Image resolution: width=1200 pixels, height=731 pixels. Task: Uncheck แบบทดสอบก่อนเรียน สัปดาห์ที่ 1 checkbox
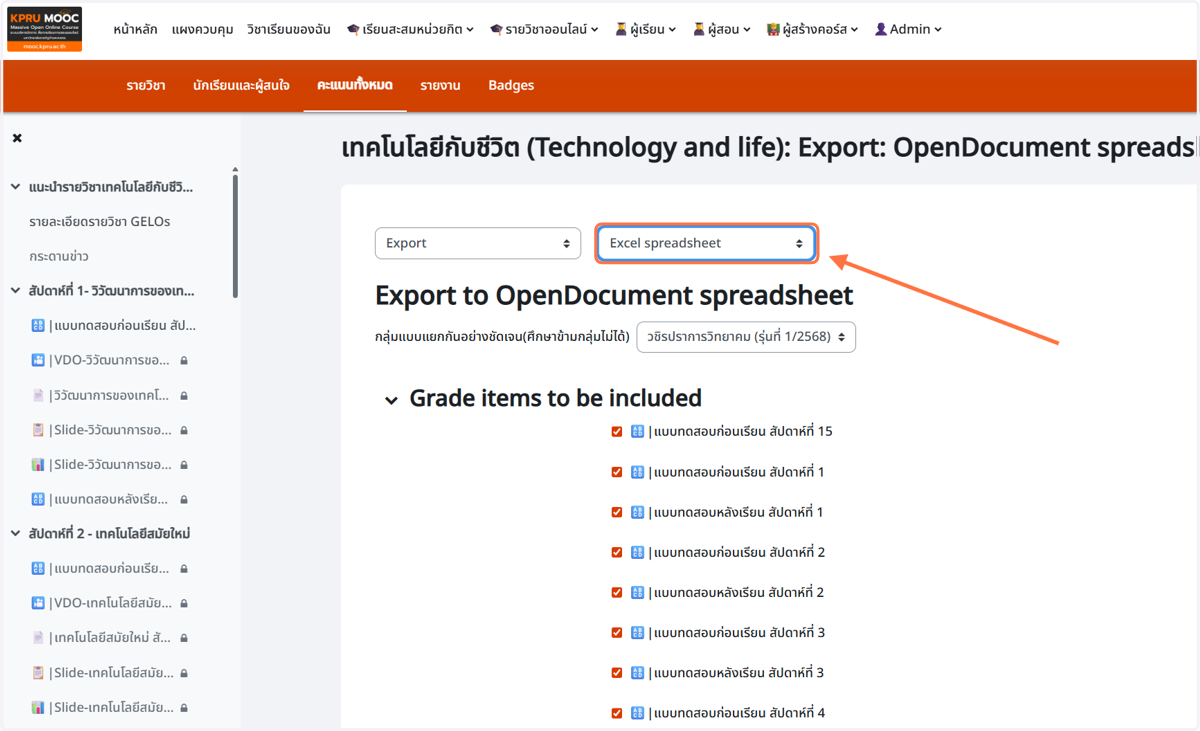coord(617,472)
